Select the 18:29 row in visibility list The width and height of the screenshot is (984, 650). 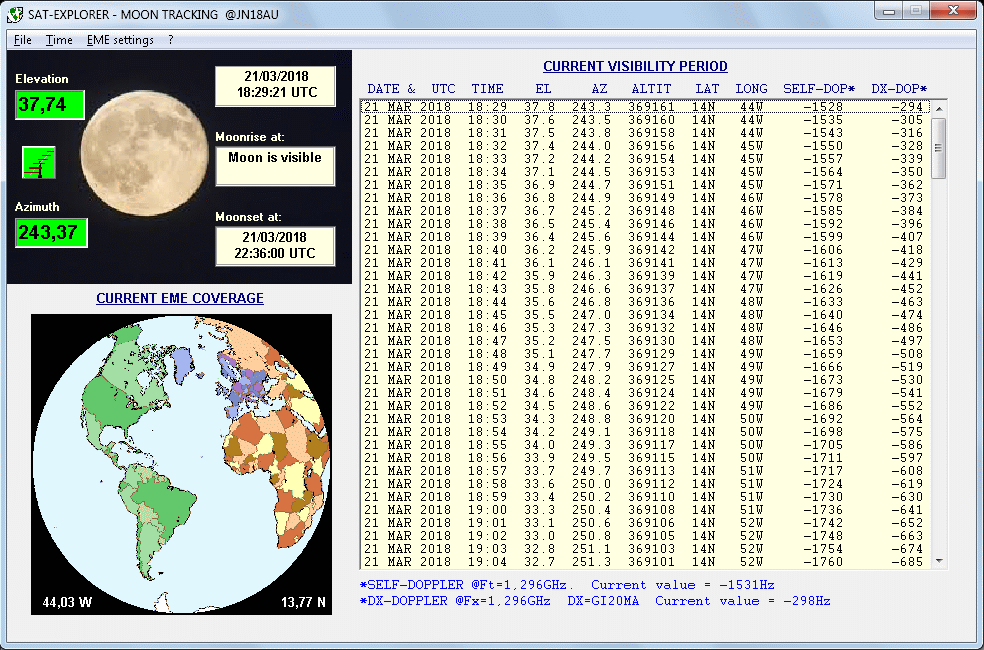(645, 107)
